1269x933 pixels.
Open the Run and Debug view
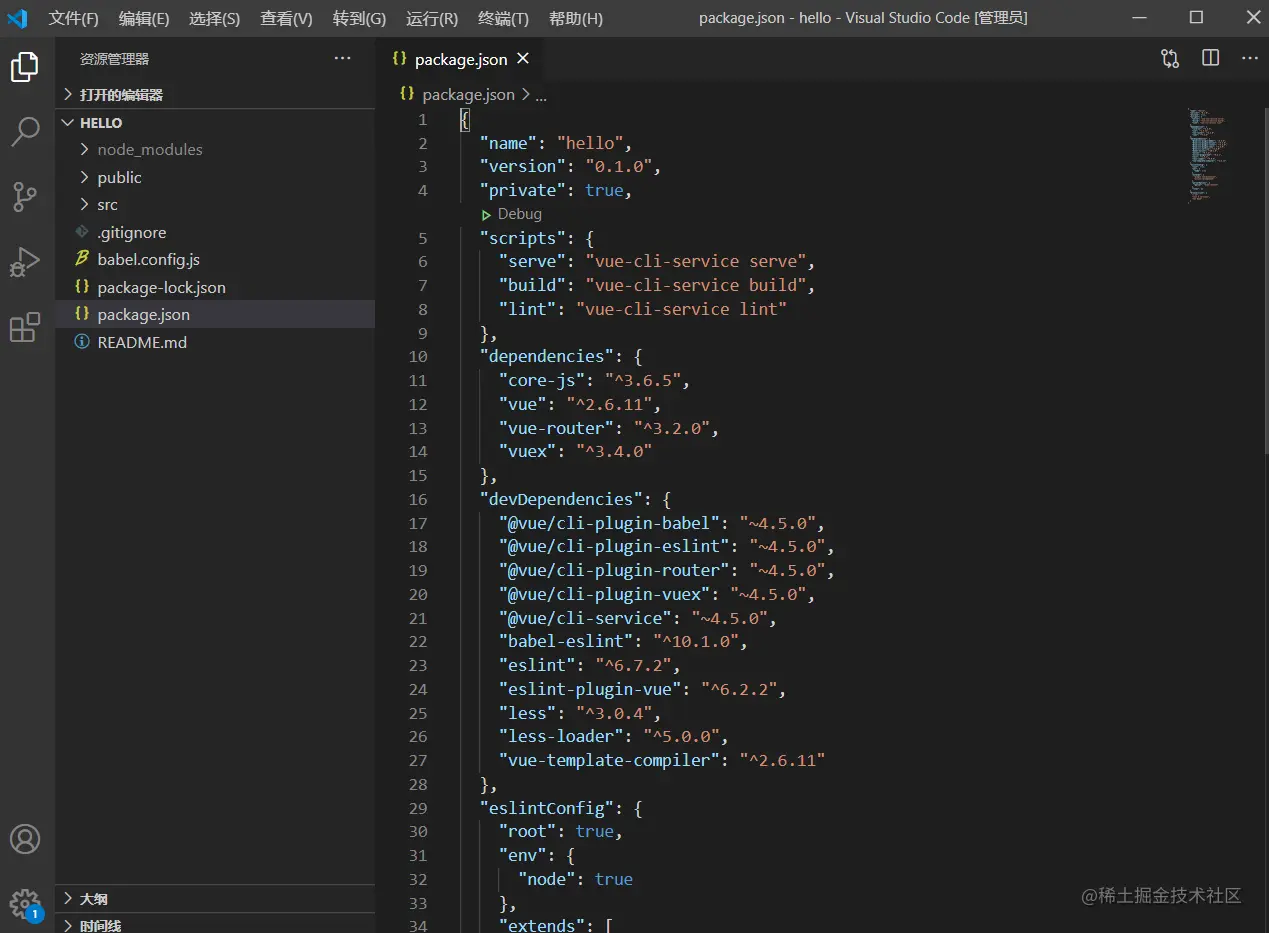[25, 262]
